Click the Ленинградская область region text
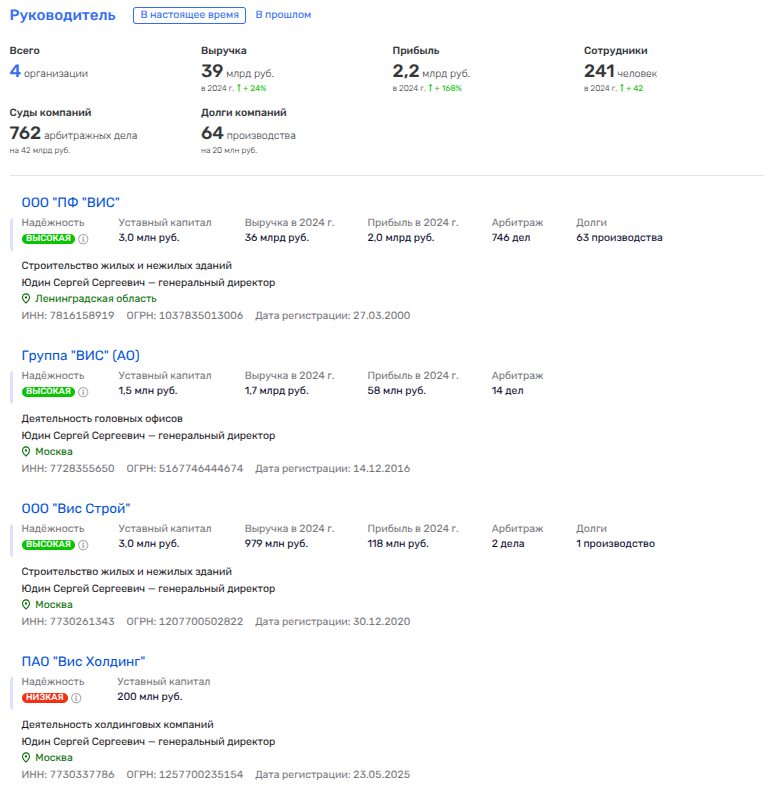772x795 pixels. (96, 299)
